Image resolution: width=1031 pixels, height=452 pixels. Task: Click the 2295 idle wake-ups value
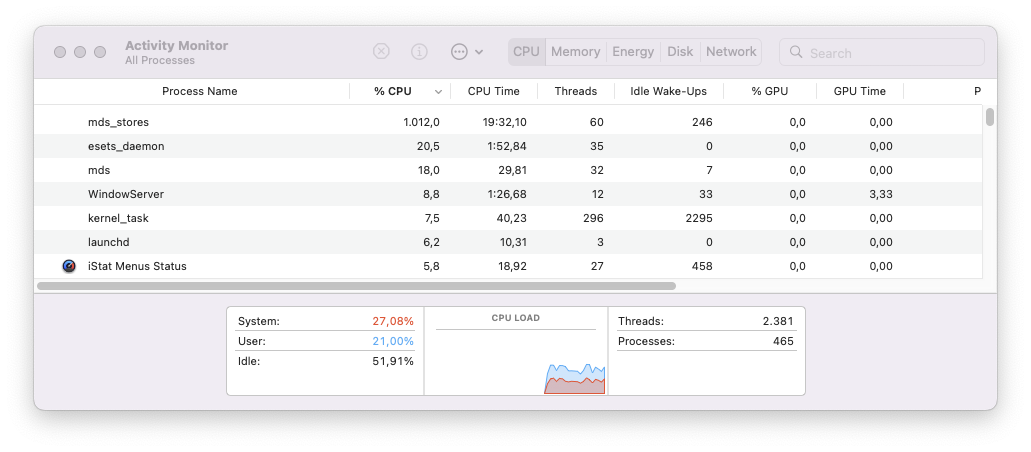pyautogui.click(x=698, y=218)
